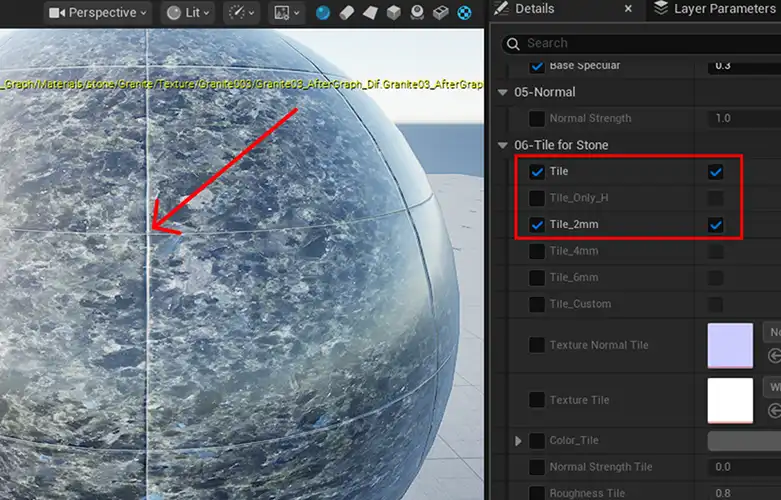Click the Normal Strength Tile value 0.0
The image size is (781, 500).
tap(744, 467)
